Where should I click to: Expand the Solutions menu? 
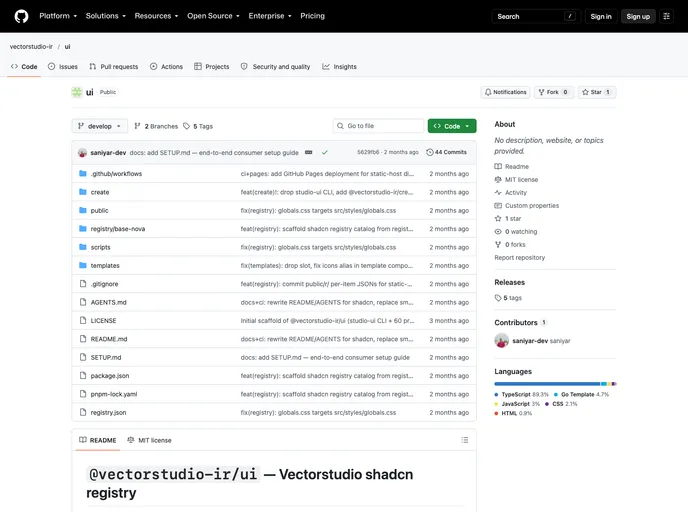pyautogui.click(x=105, y=16)
